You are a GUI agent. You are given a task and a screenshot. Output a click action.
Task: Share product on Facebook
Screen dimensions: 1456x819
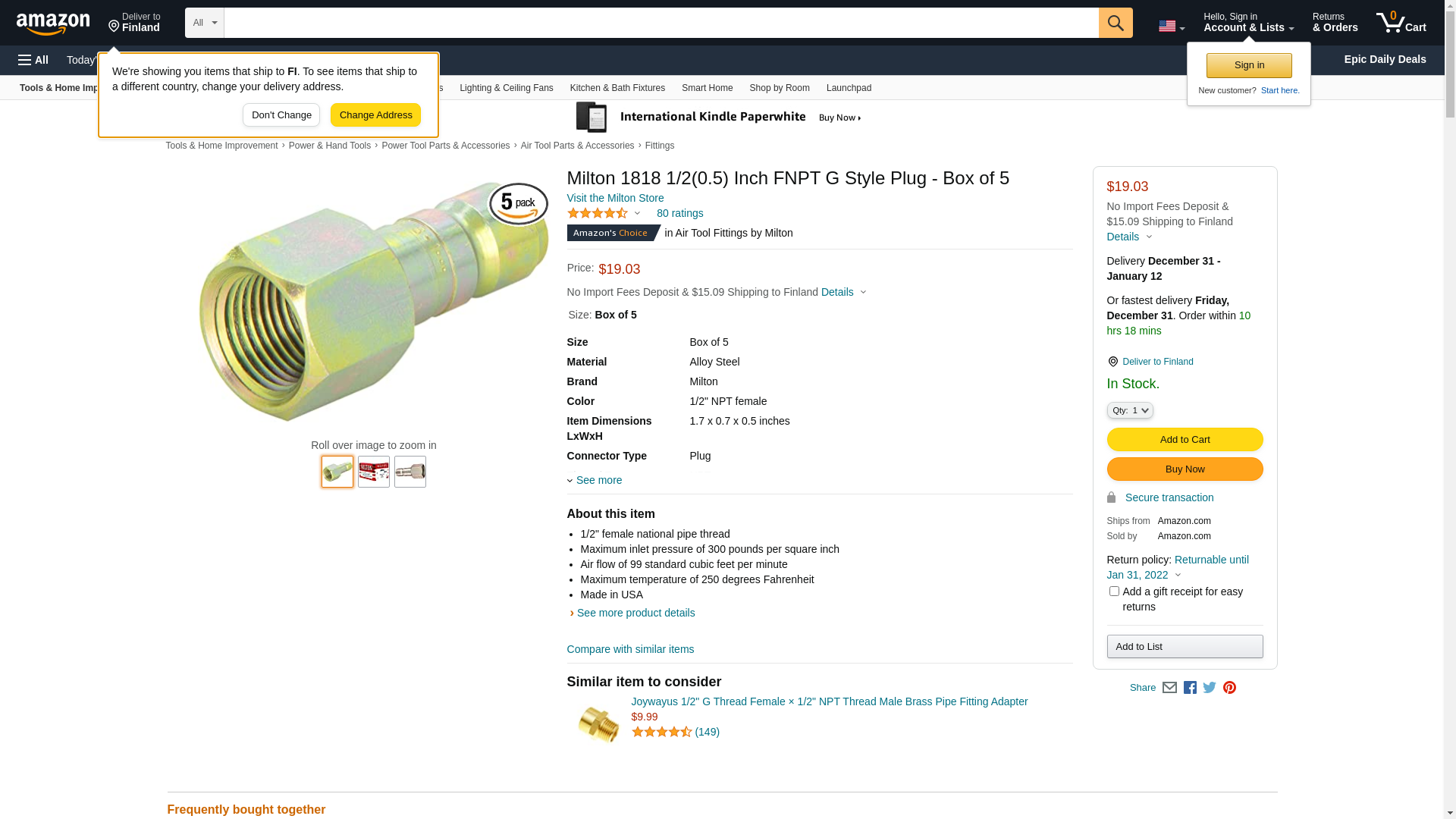pyautogui.click(x=1190, y=688)
